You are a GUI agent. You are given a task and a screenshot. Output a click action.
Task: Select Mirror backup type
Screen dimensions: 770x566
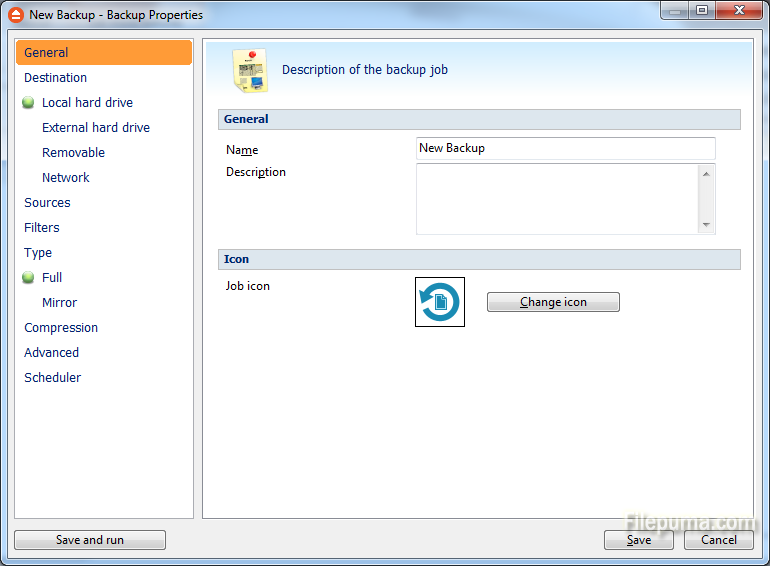(59, 302)
